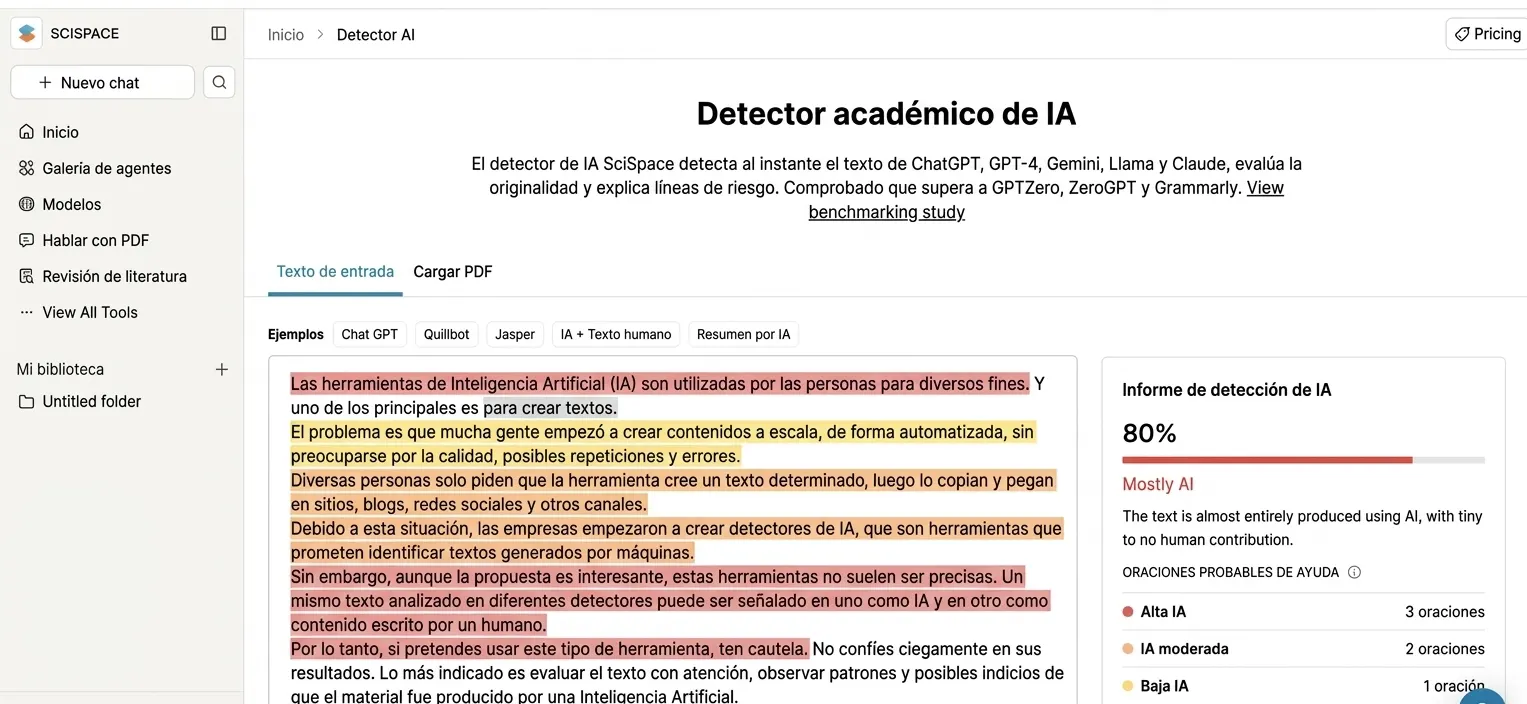Screen dimensions: 1527x704
Task: Click the SCISPACE brand name
Action: pos(85,33)
